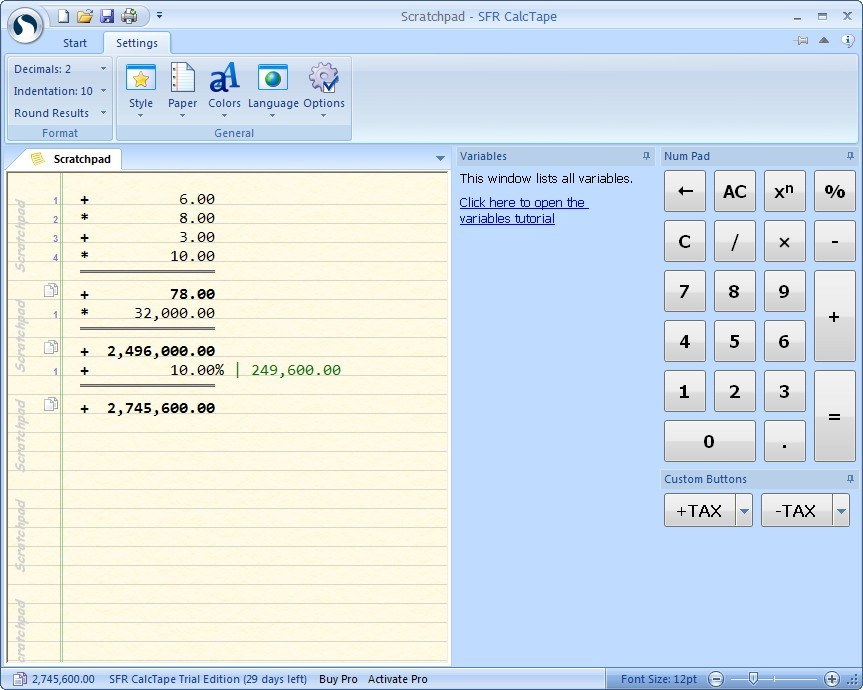Click Activate Pro in the status bar
The image size is (863, 690).
pos(397,679)
